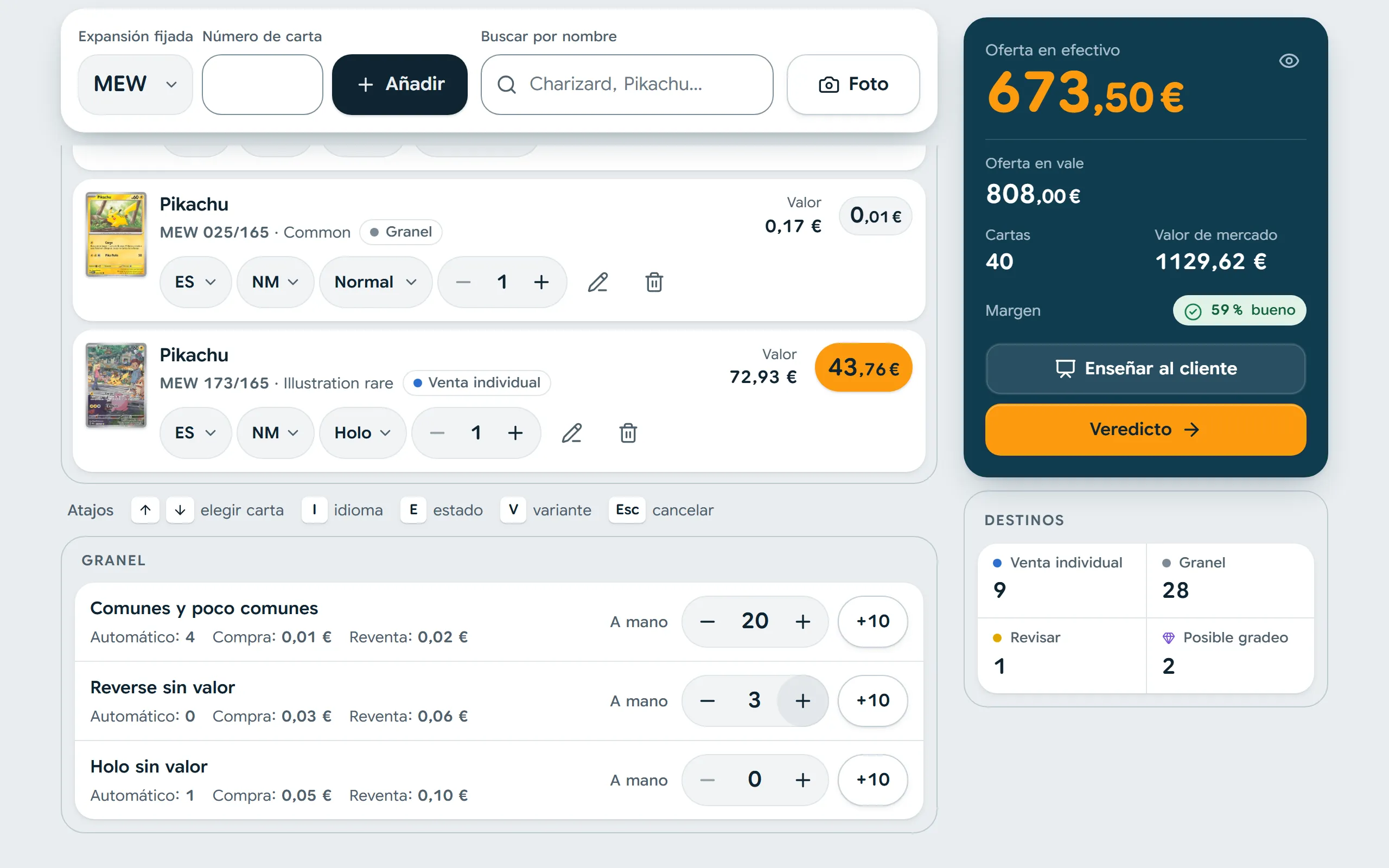This screenshot has height=868, width=1389.
Task: Open NM condition dropdown for Pikachu 173/165
Action: (x=276, y=433)
